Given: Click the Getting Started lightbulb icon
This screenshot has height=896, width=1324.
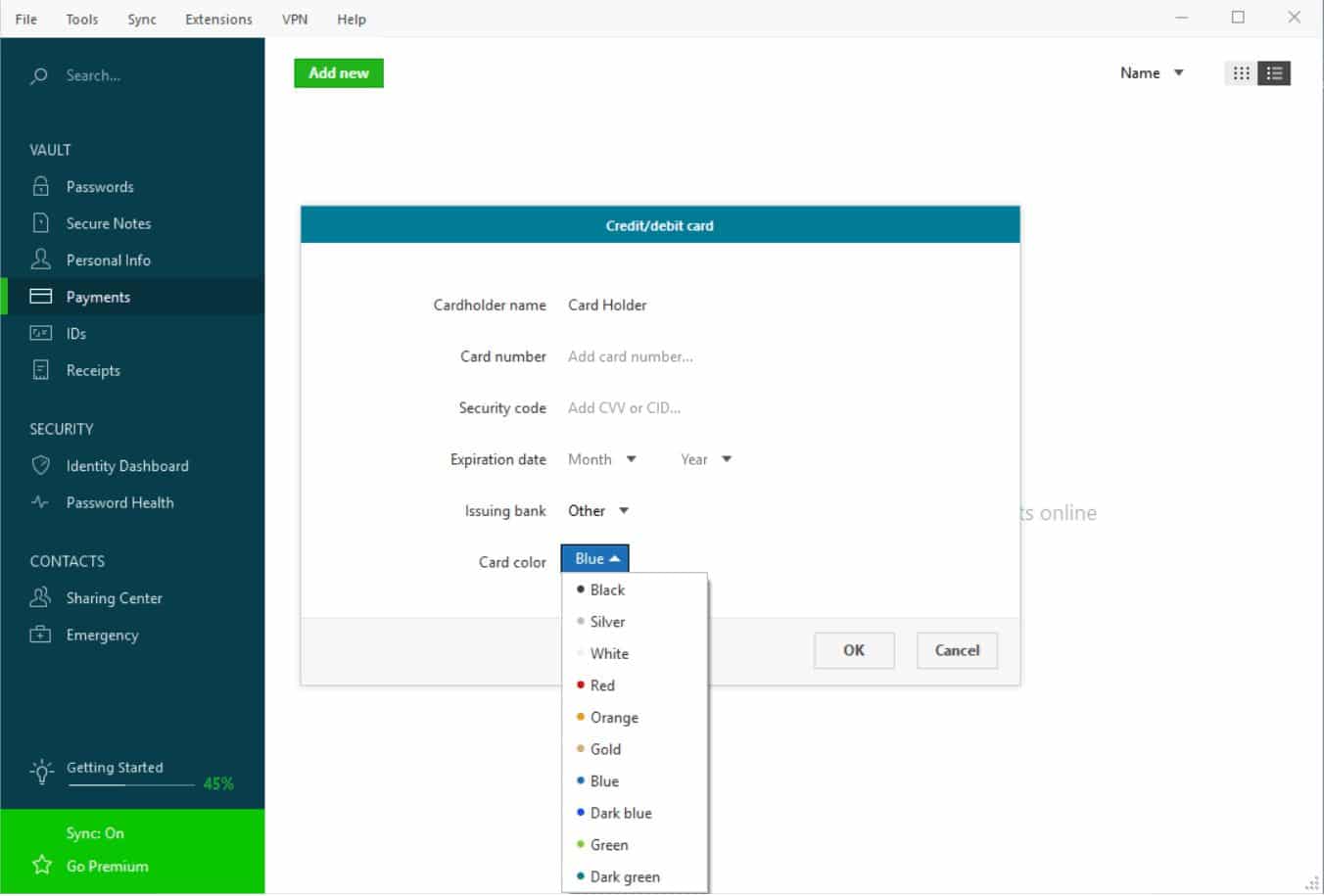Looking at the screenshot, I should (41, 771).
